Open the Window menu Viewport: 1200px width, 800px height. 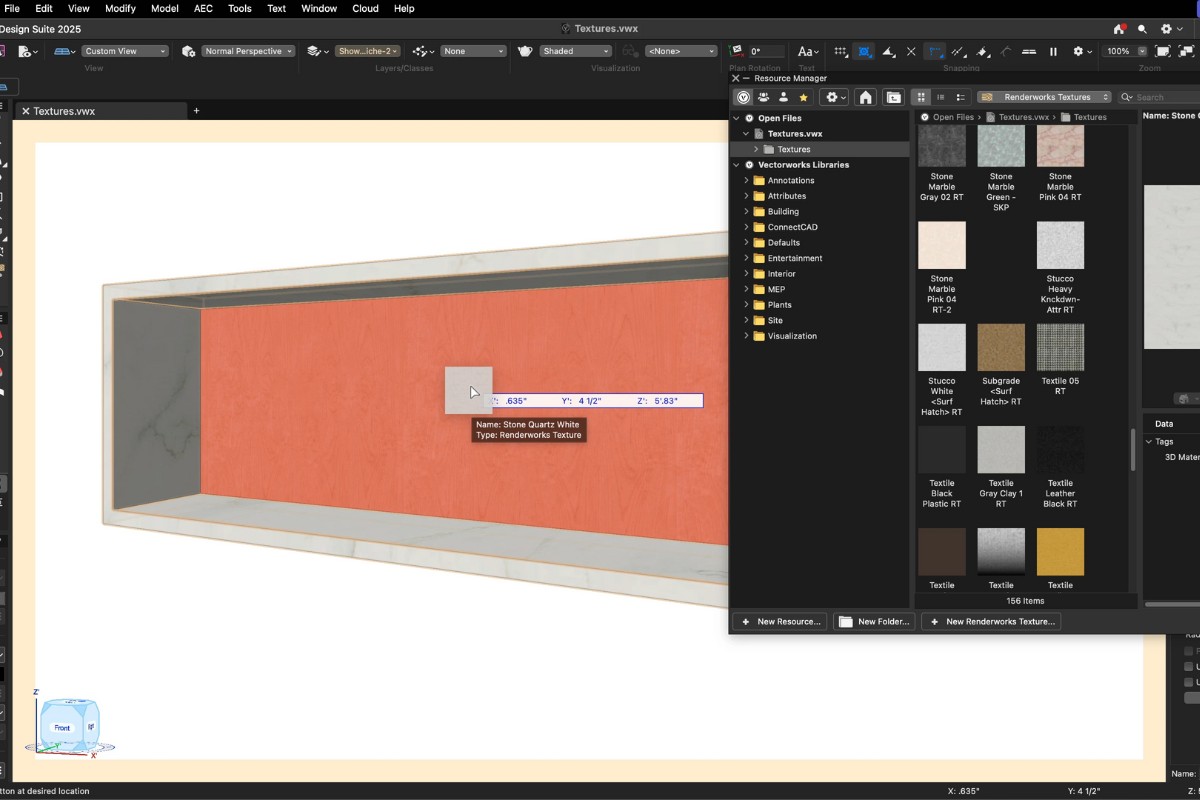(x=318, y=8)
